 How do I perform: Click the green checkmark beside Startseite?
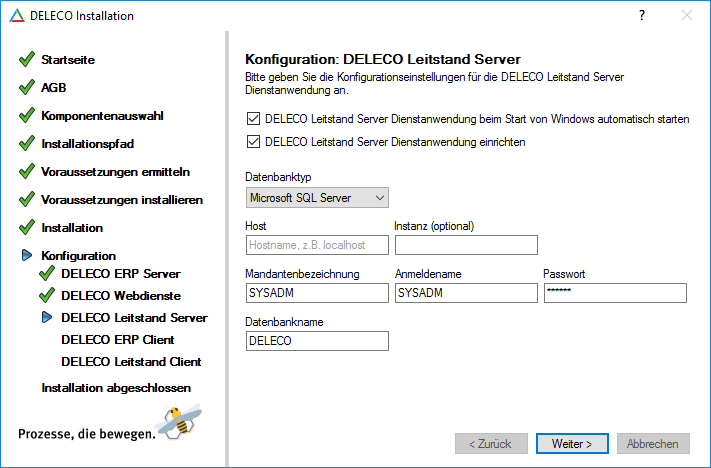pos(27,59)
